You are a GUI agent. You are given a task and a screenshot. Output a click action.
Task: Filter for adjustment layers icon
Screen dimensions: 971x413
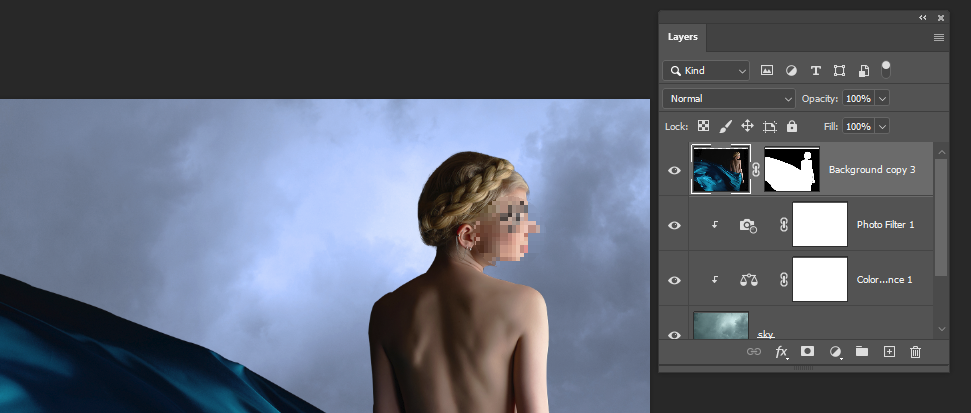791,71
